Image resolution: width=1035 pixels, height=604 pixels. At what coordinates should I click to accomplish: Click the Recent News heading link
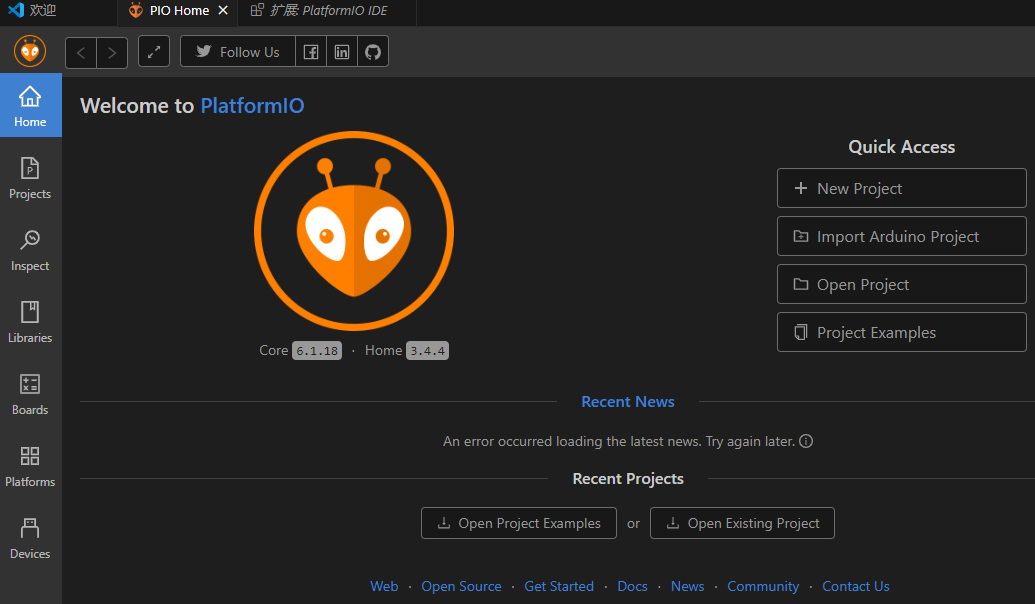(628, 402)
